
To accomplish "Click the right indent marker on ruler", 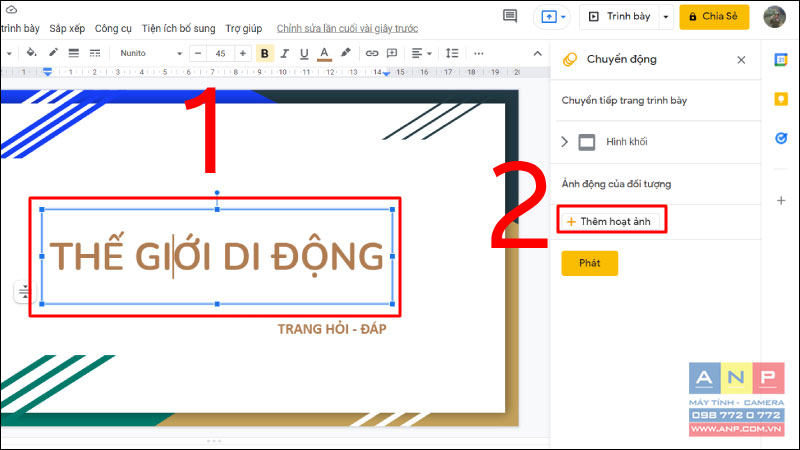I will 386,73.
